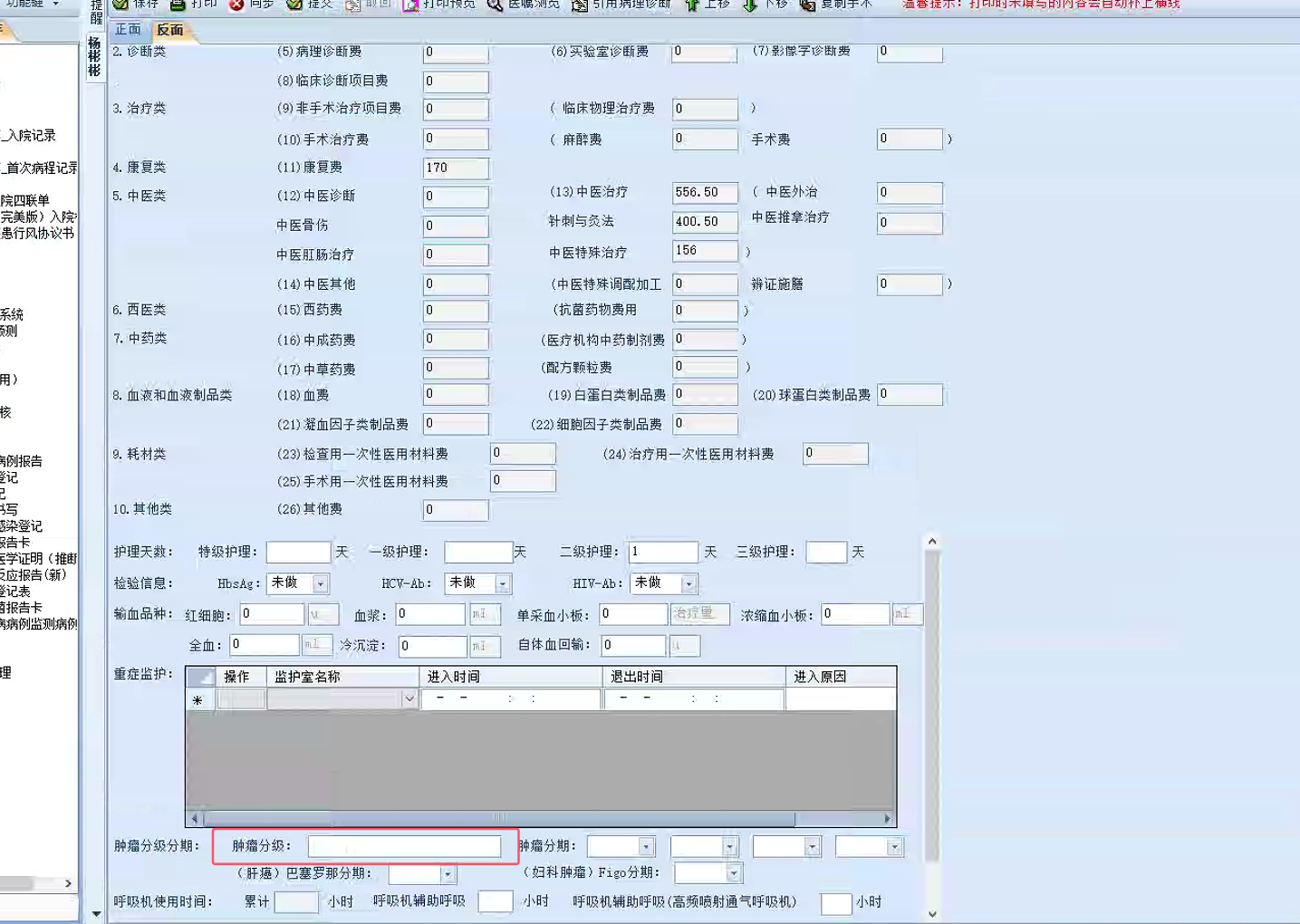Viewport: 1300px width, 924px height.
Task: Open the first 肿瘤分期 dropdown beside its label
Action: click(646, 846)
